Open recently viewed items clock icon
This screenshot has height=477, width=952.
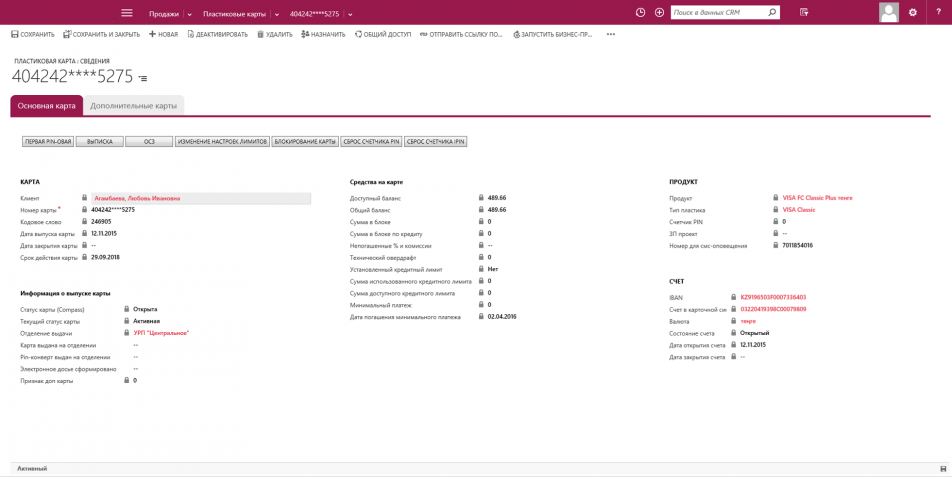coord(641,13)
